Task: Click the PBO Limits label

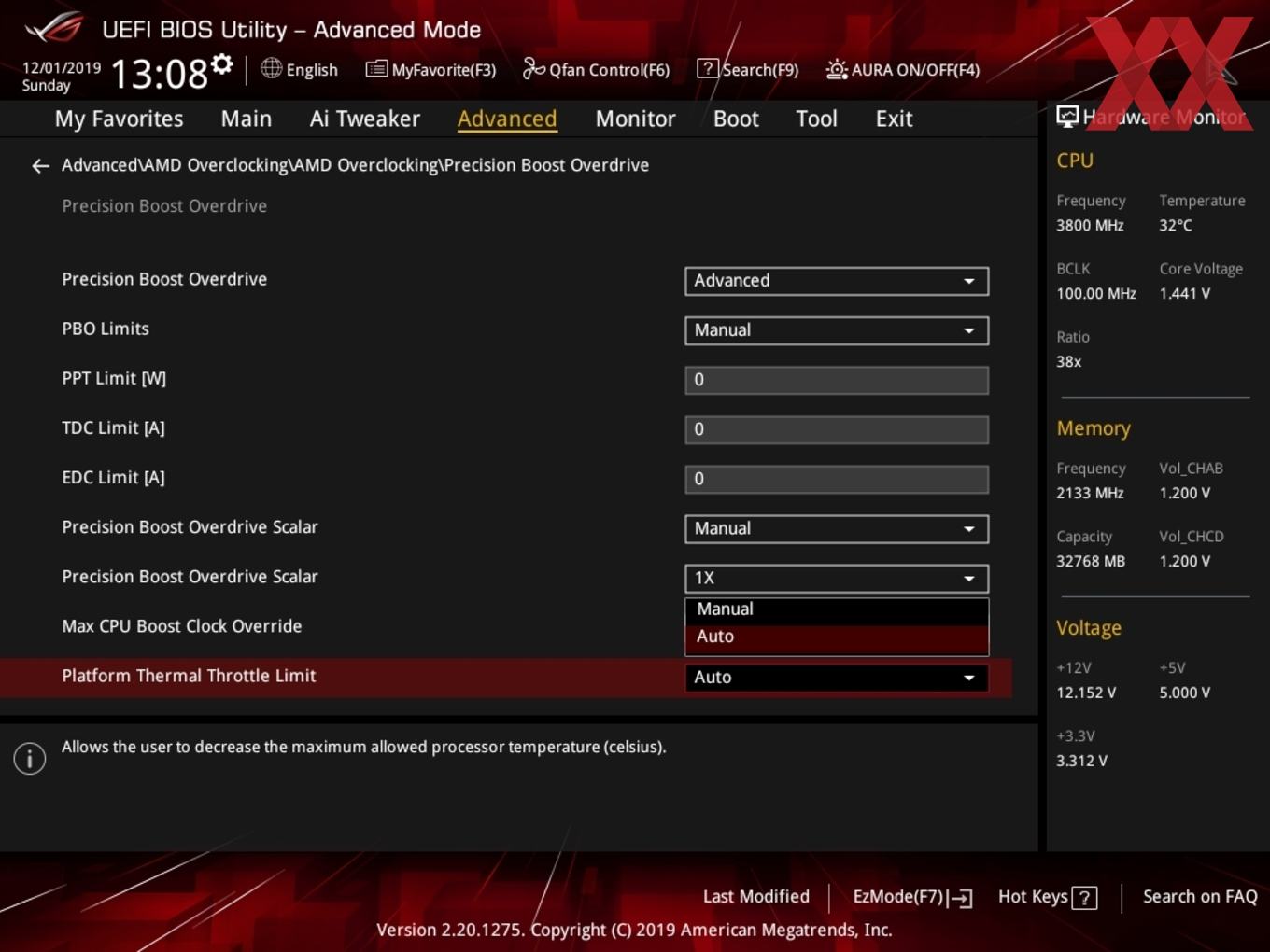Action: point(106,329)
